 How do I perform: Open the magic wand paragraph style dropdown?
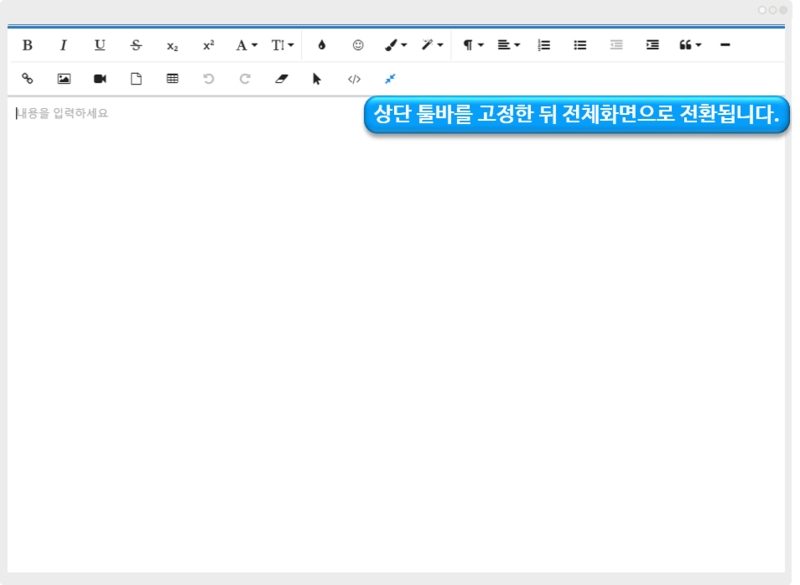click(432, 45)
